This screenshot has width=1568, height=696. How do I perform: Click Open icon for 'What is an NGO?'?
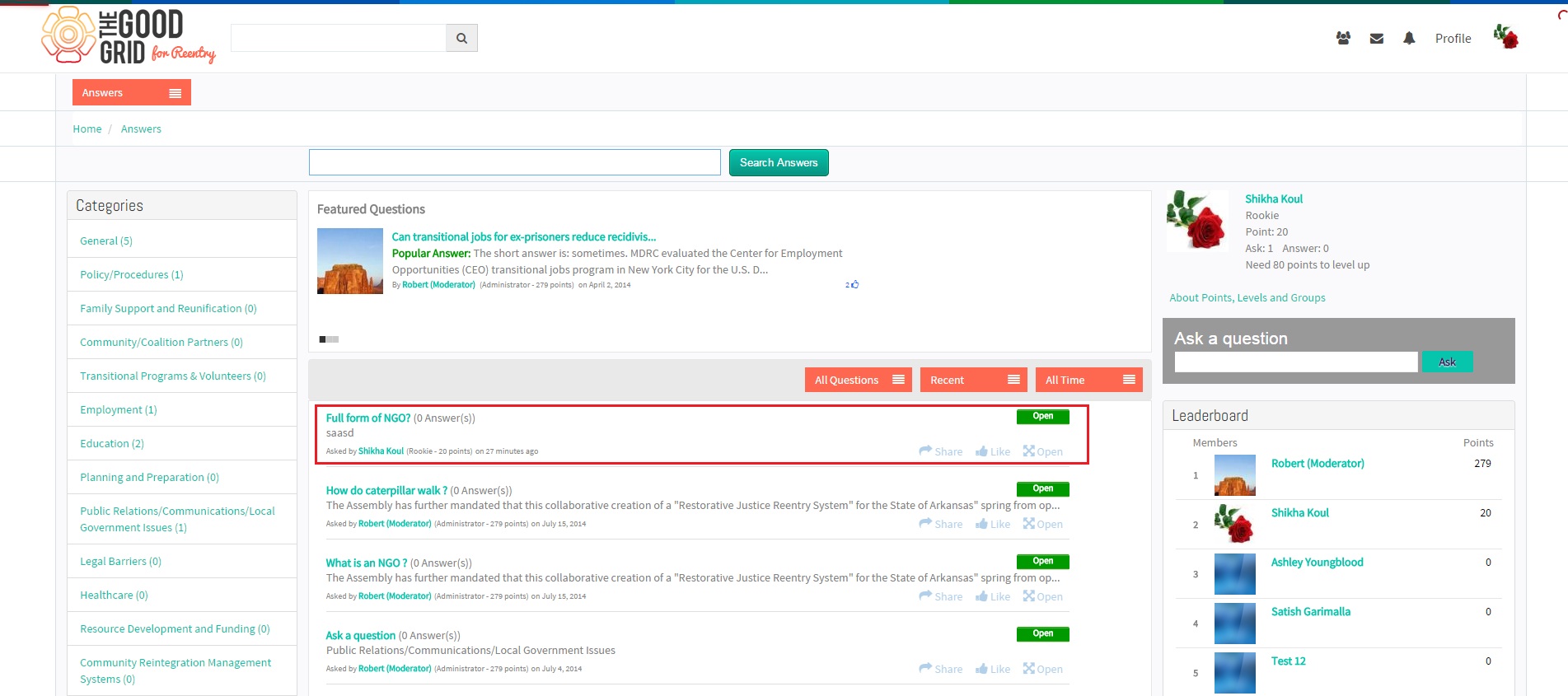tap(1043, 596)
